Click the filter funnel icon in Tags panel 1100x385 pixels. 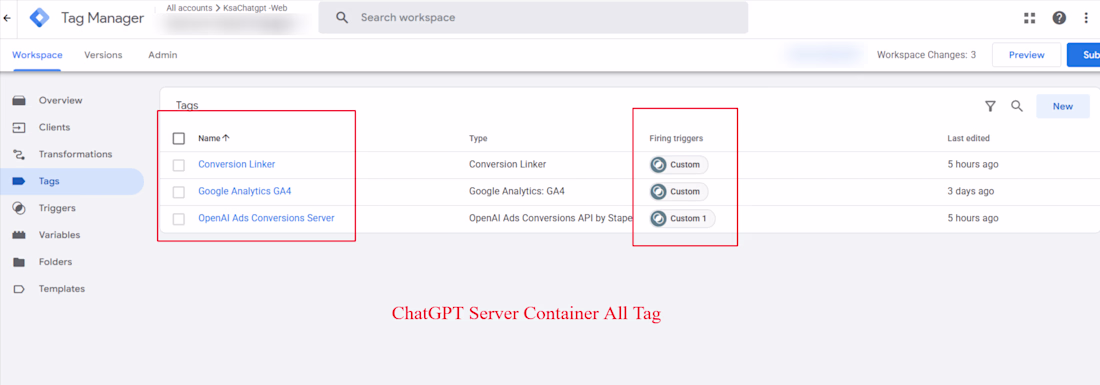tap(990, 106)
